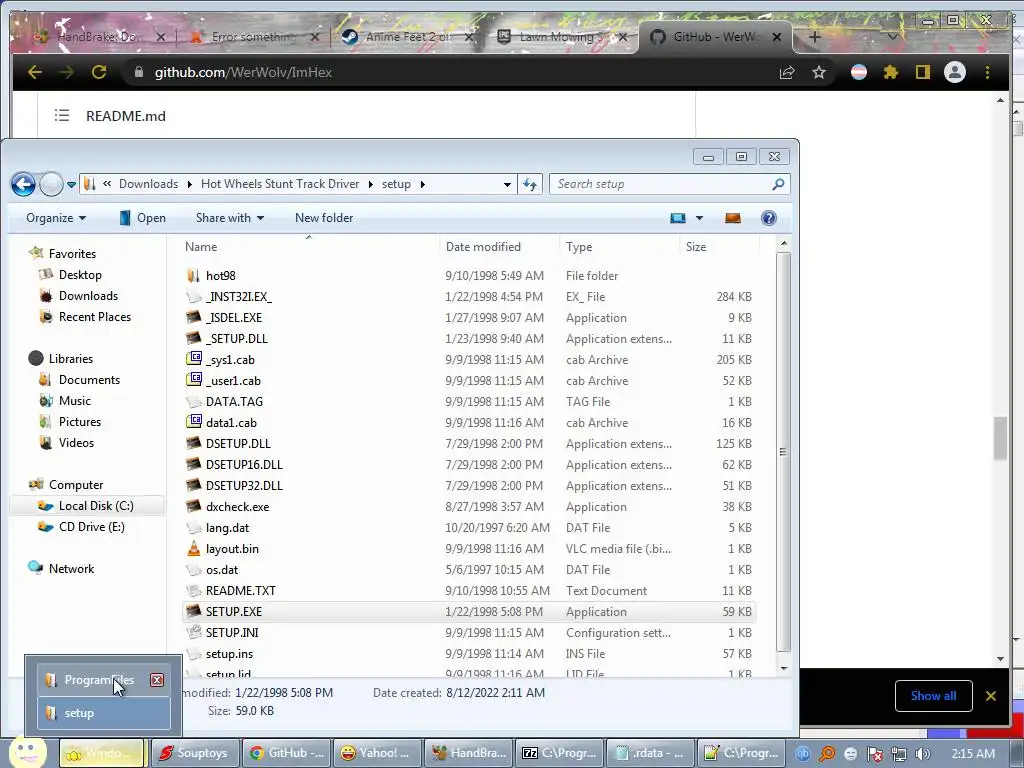The width and height of the screenshot is (1024, 768).
Task: Select Network in navigation pane
Action: click(71, 569)
